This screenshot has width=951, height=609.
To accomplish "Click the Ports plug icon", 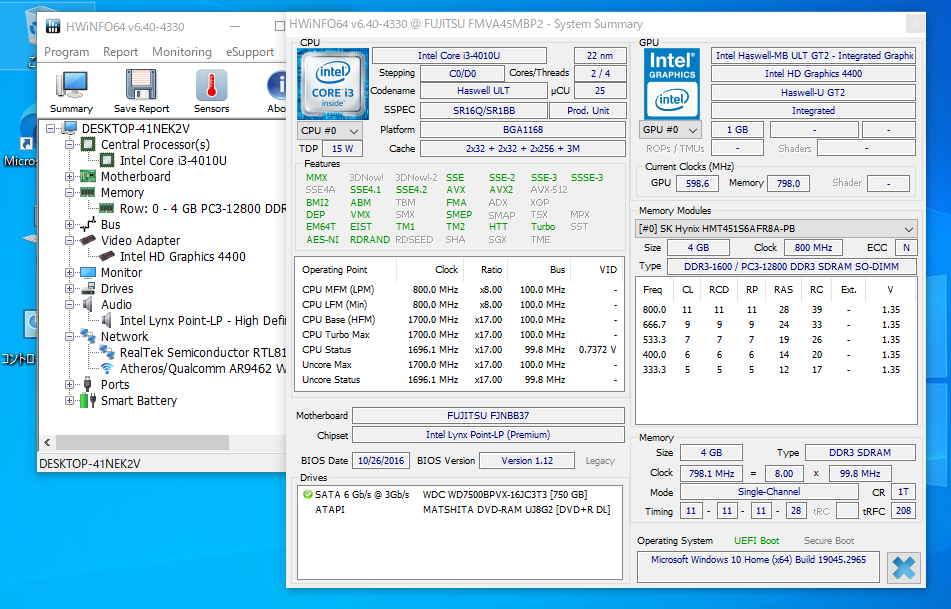I will (88, 384).
